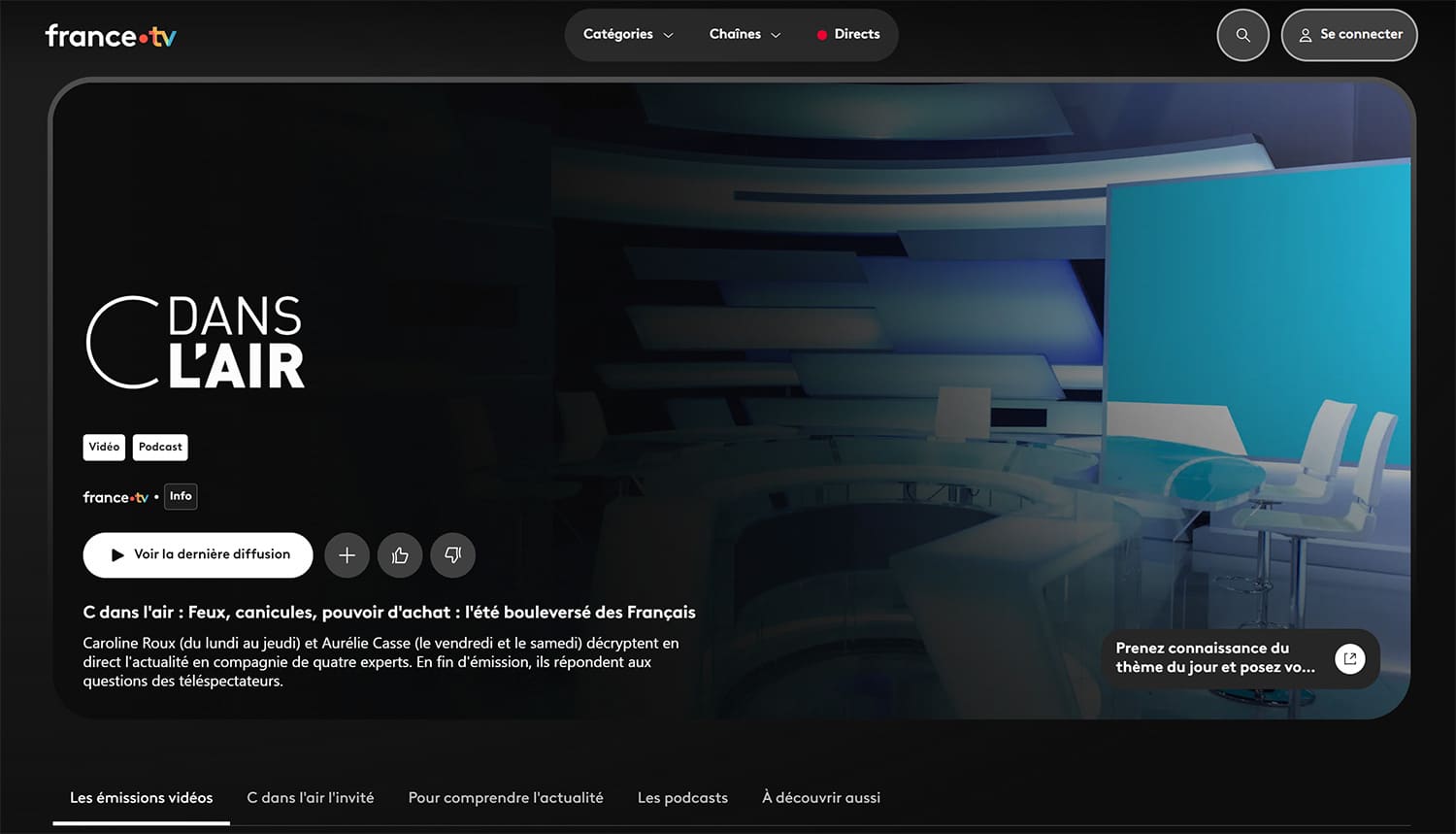Open the Directs live menu

point(848,35)
